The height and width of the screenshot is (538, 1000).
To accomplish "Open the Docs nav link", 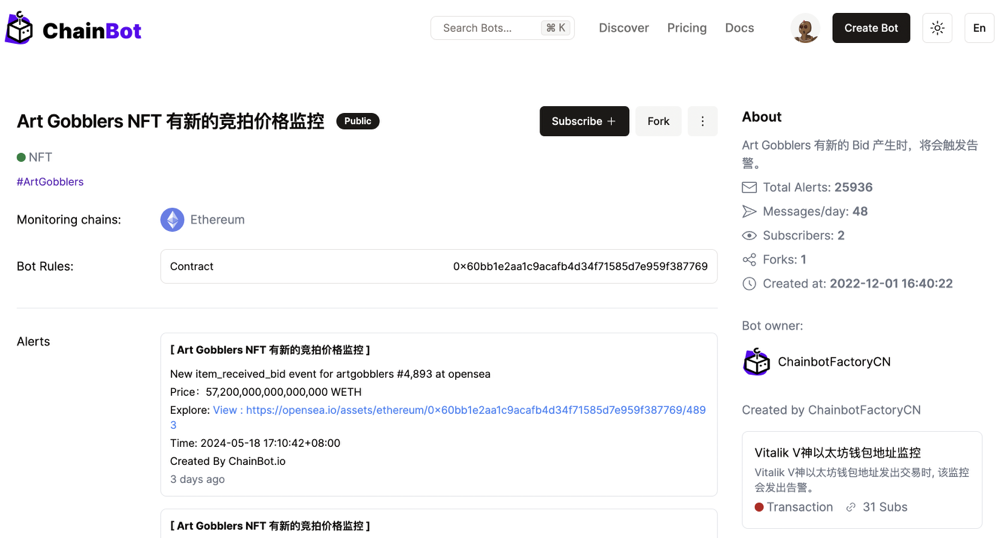I will click(x=739, y=28).
